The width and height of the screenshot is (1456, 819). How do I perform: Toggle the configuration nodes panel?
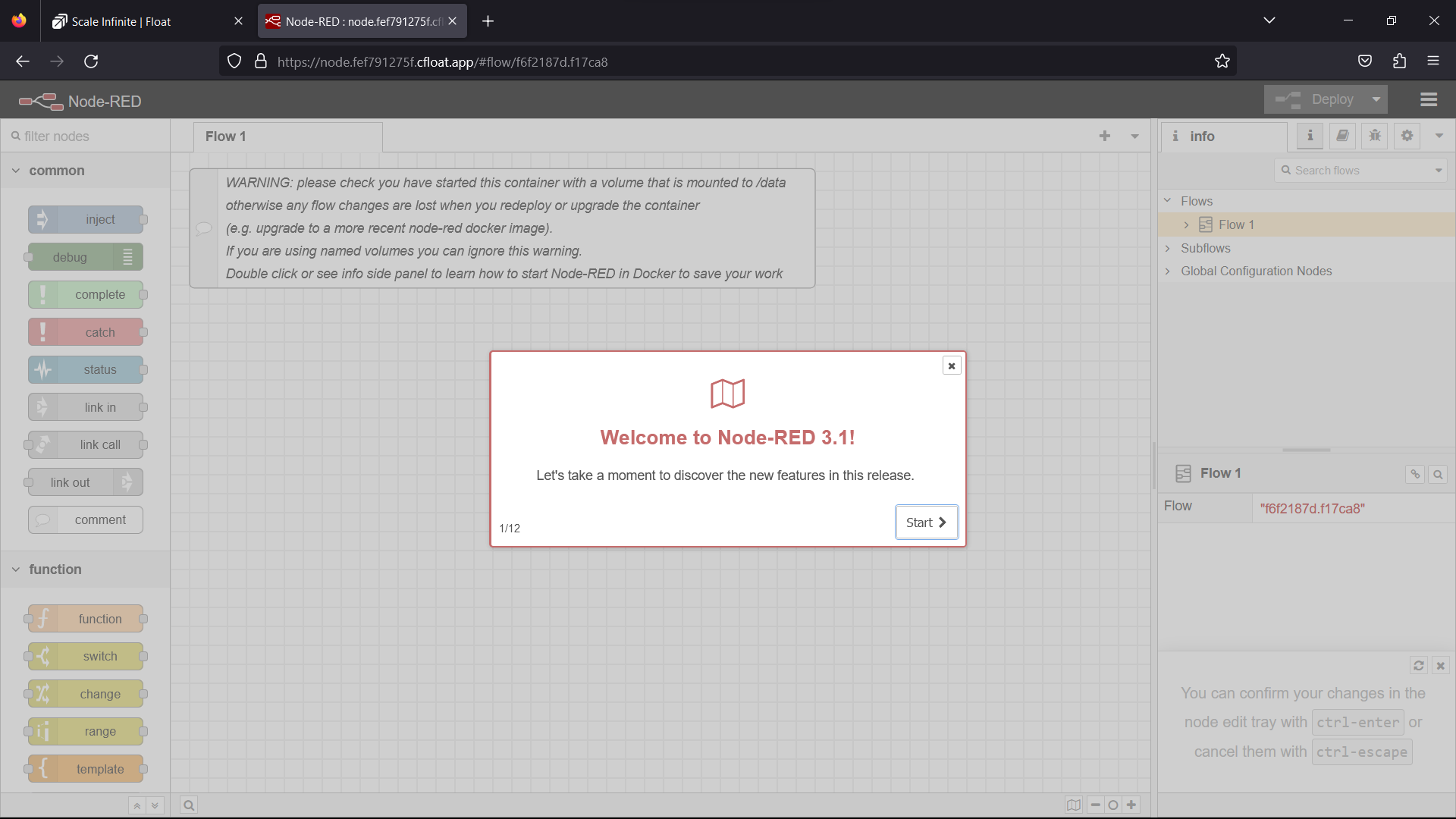click(1408, 135)
